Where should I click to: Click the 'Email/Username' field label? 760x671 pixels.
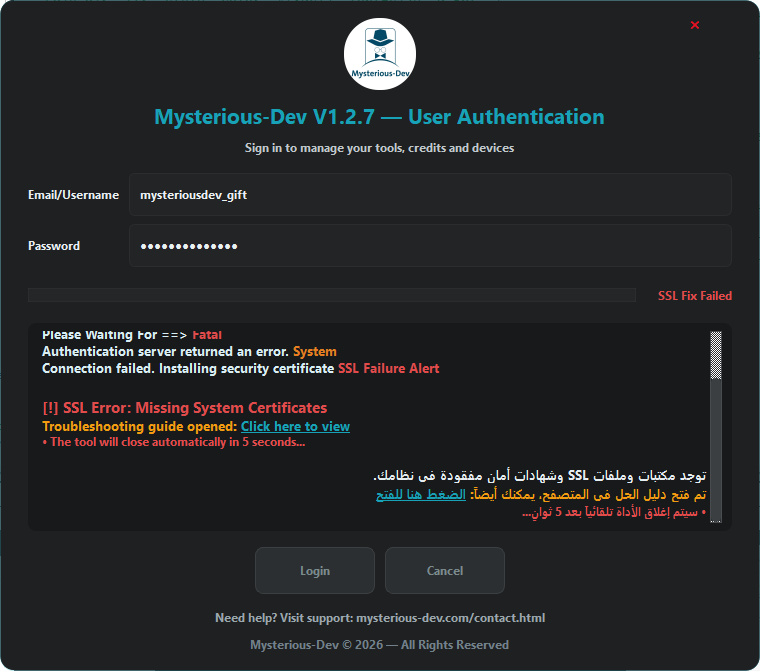(x=73, y=195)
